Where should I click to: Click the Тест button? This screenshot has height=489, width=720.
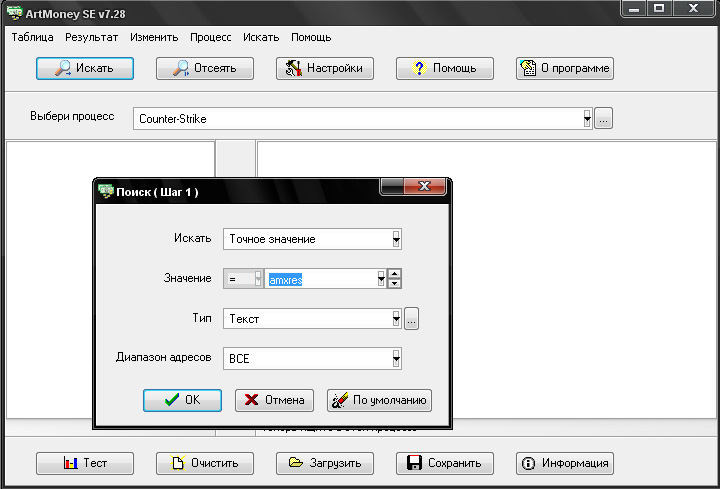point(85,463)
